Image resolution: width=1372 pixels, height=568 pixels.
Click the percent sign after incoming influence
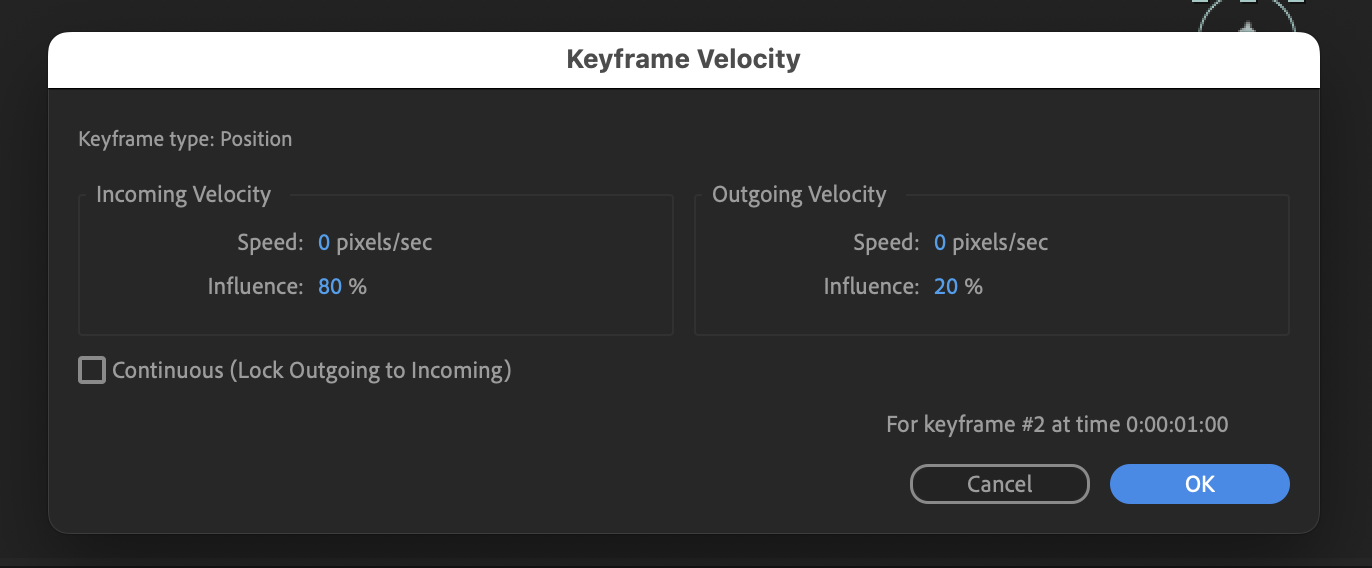[x=358, y=287]
